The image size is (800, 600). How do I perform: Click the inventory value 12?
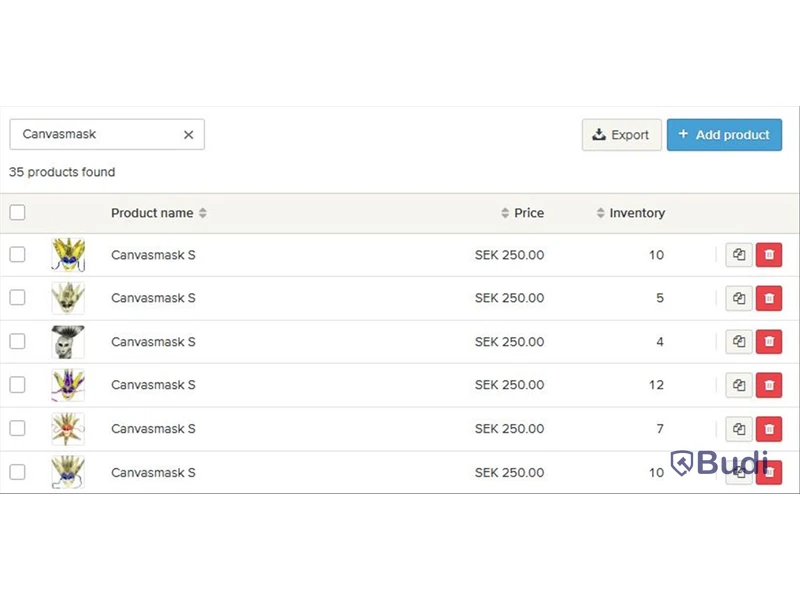656,385
